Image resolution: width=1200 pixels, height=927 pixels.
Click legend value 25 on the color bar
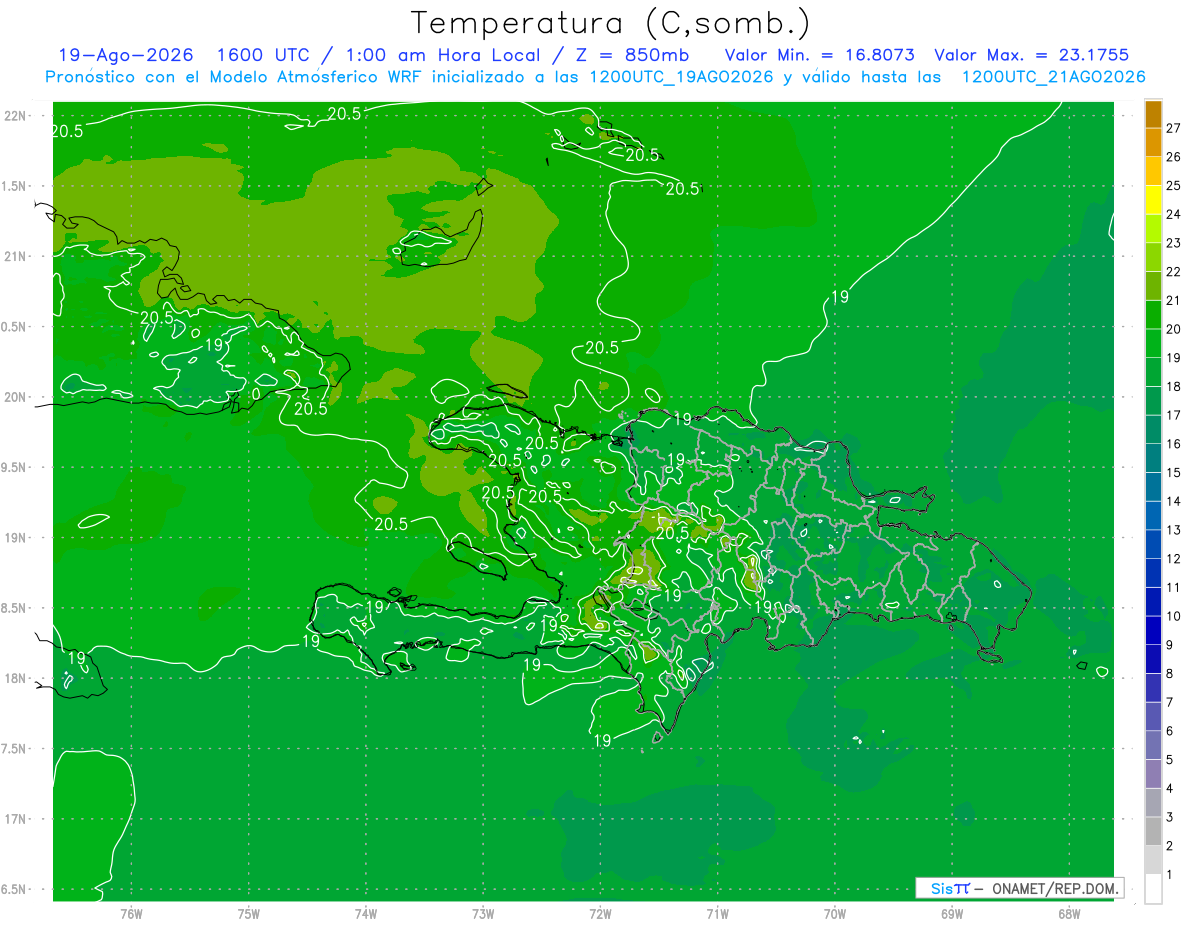tap(1175, 185)
